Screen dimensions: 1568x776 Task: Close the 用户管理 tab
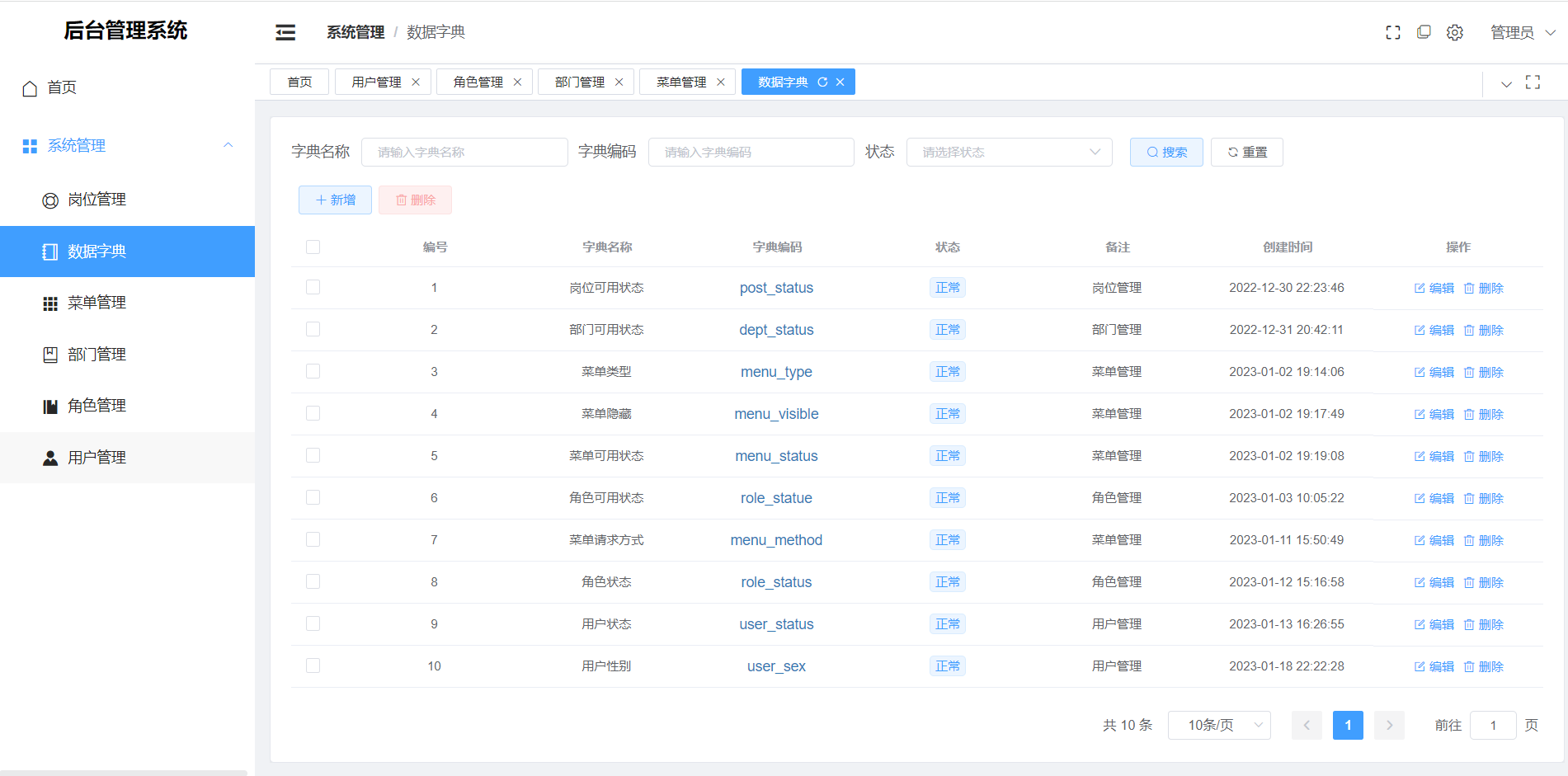[x=416, y=82]
